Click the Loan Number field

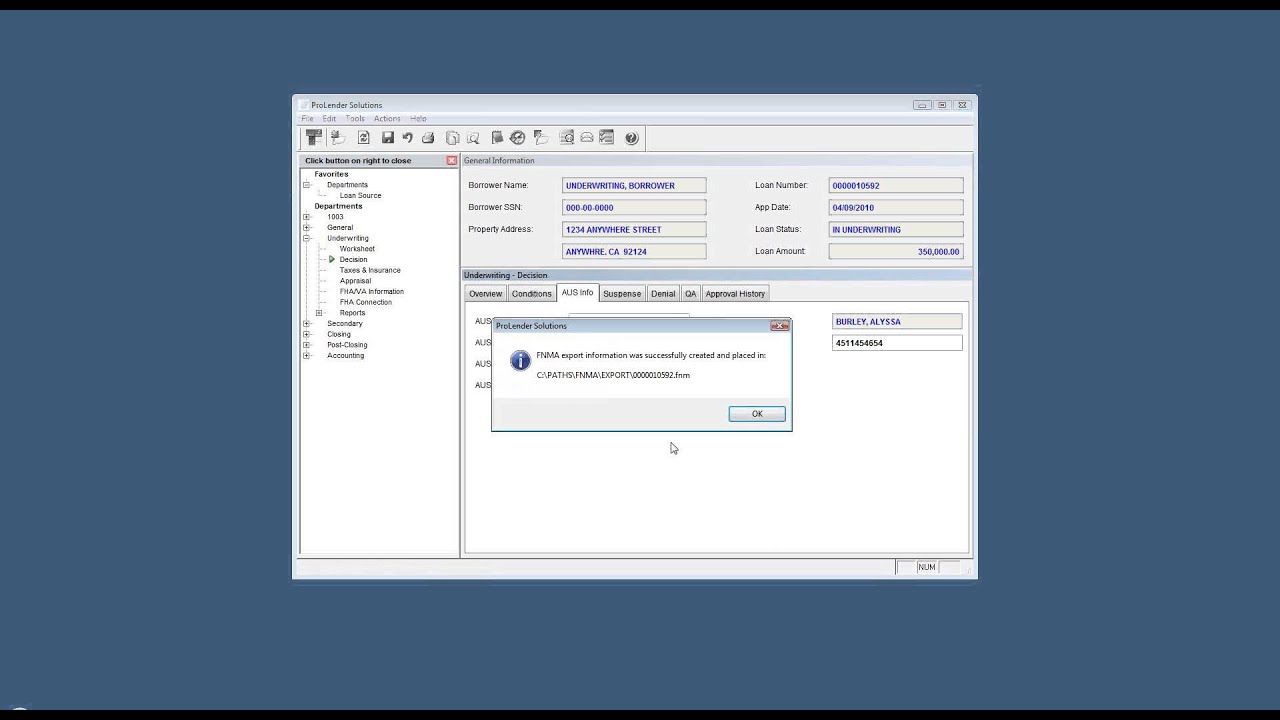(x=896, y=185)
